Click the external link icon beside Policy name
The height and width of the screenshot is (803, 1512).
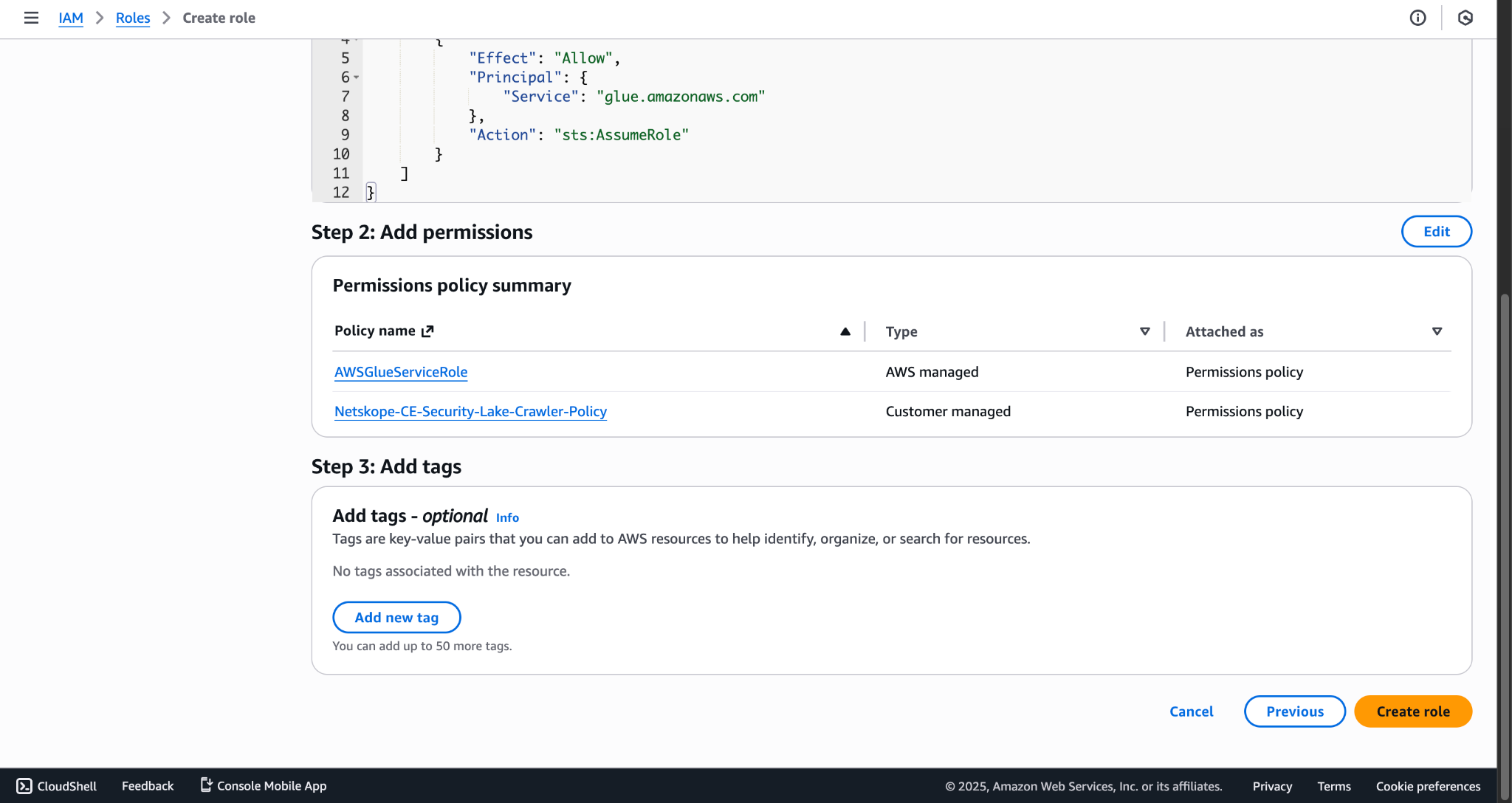pyautogui.click(x=427, y=331)
